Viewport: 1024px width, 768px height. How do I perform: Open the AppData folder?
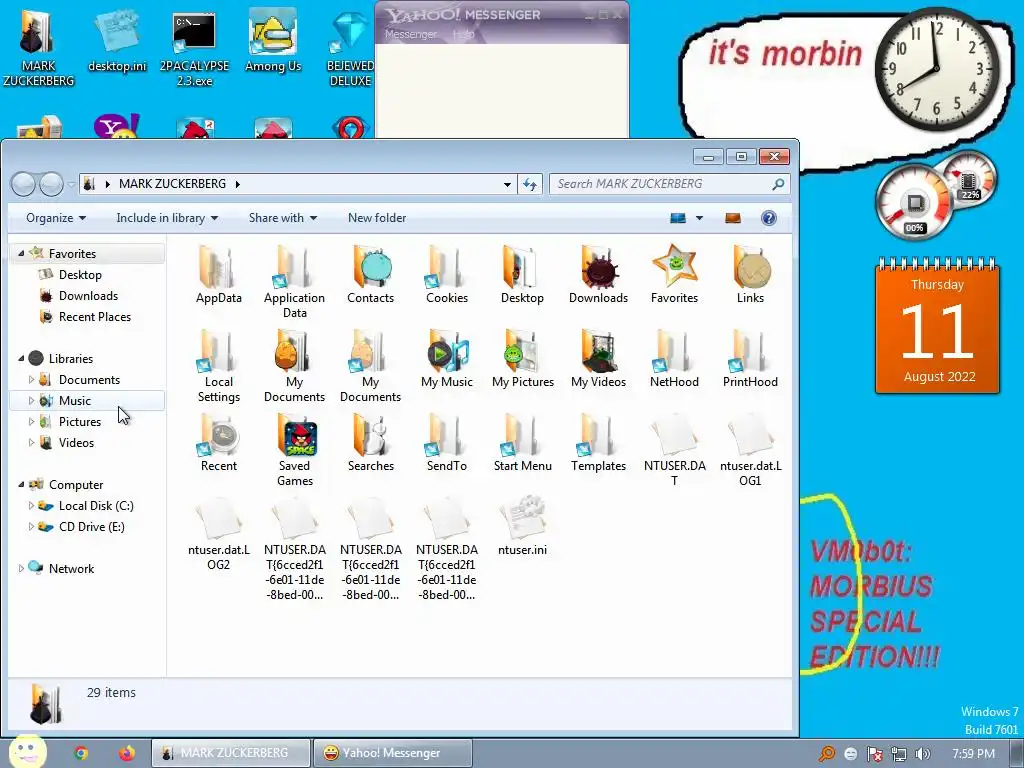click(218, 274)
